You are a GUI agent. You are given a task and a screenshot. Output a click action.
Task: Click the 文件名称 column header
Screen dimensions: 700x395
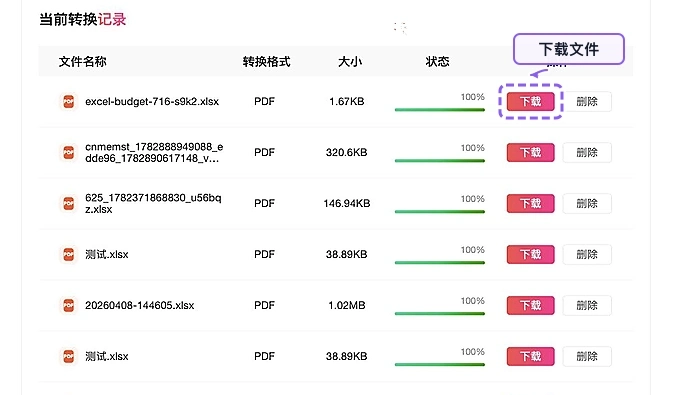coord(83,61)
